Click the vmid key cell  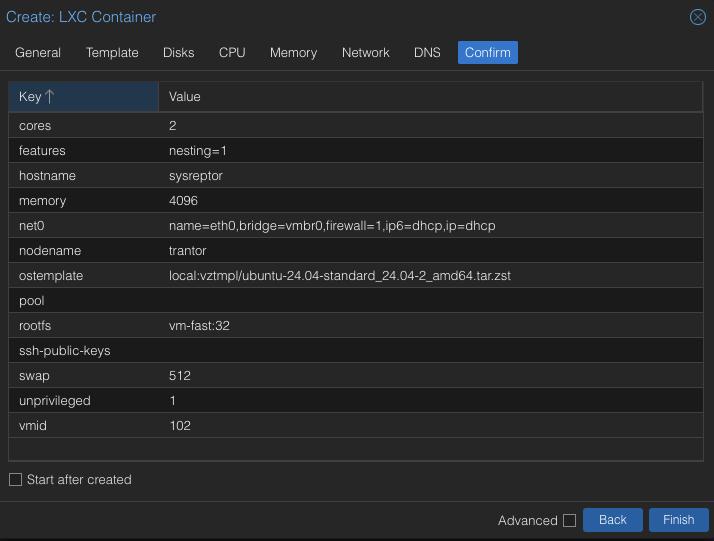[83, 426]
